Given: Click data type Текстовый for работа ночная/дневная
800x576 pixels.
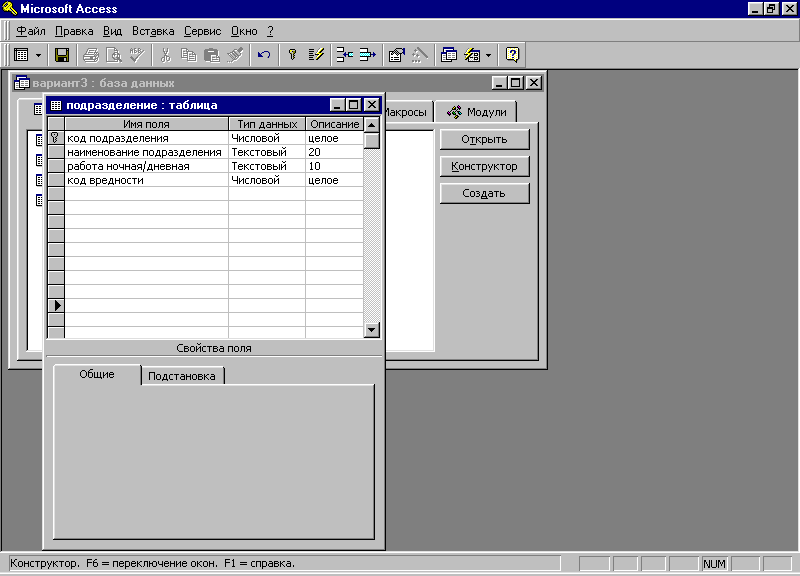Looking at the screenshot, I should pyautogui.click(x=267, y=166).
